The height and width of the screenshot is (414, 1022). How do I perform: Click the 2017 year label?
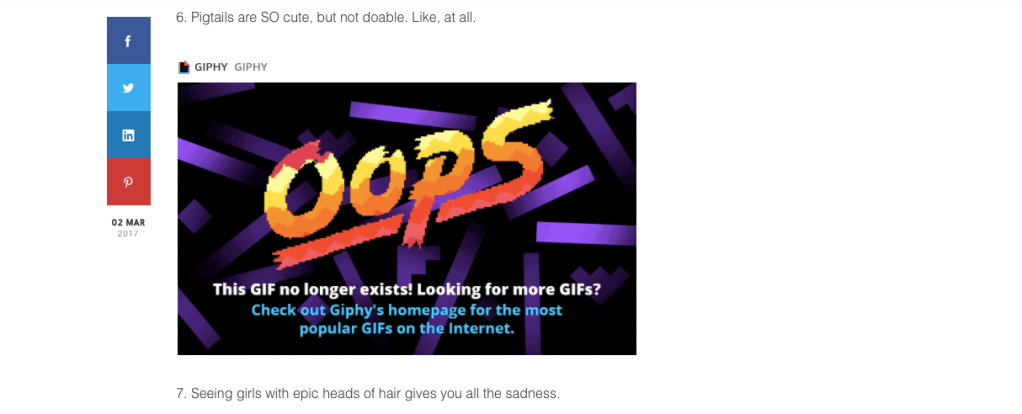point(128,233)
